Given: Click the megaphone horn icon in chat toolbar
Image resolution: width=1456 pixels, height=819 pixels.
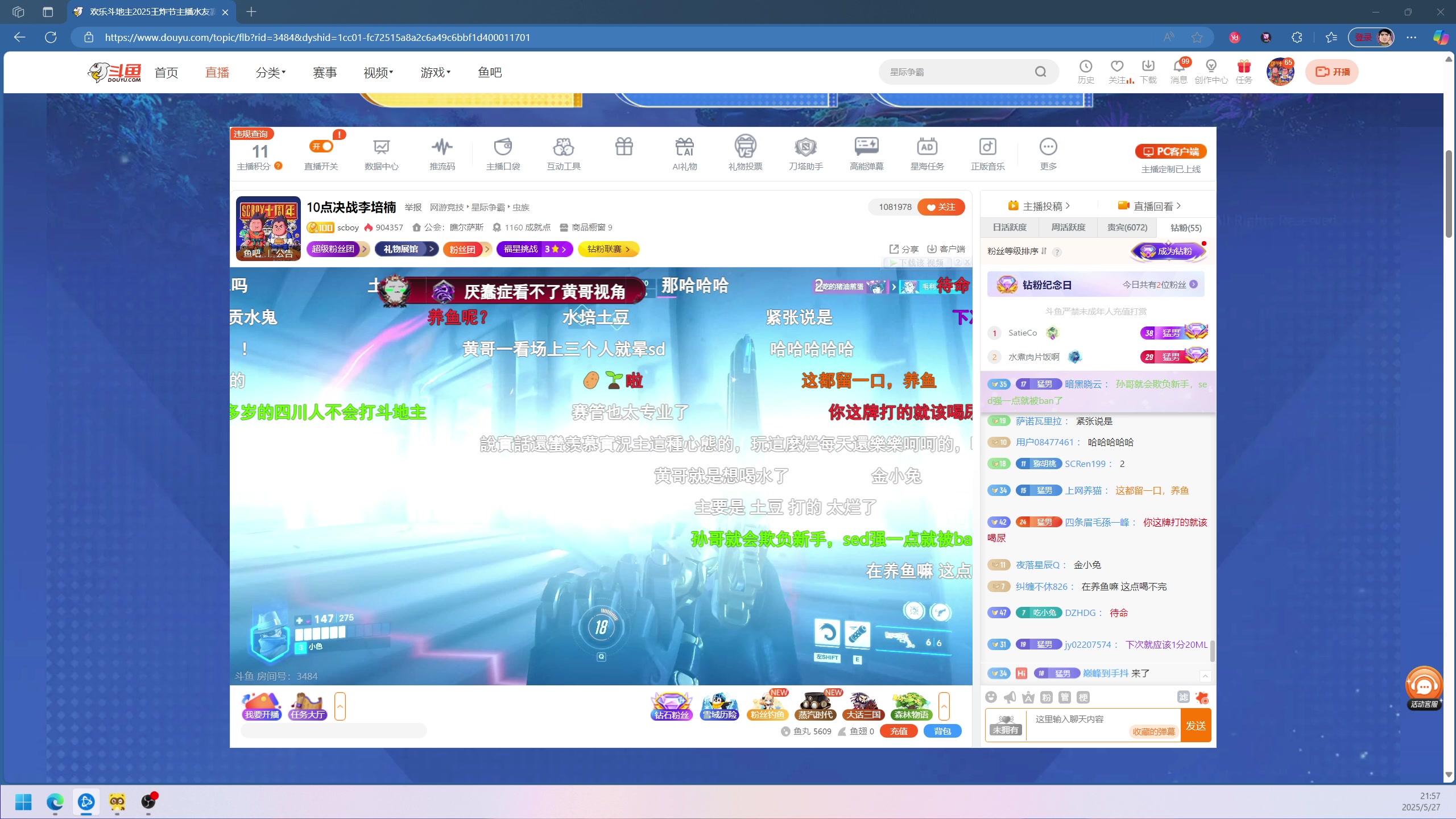Looking at the screenshot, I should [x=1010, y=697].
